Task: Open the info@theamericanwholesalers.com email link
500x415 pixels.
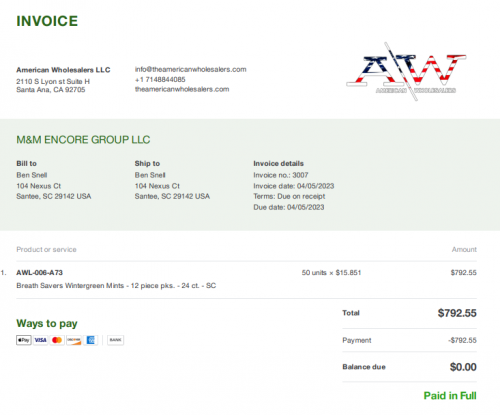Action: tap(190, 69)
